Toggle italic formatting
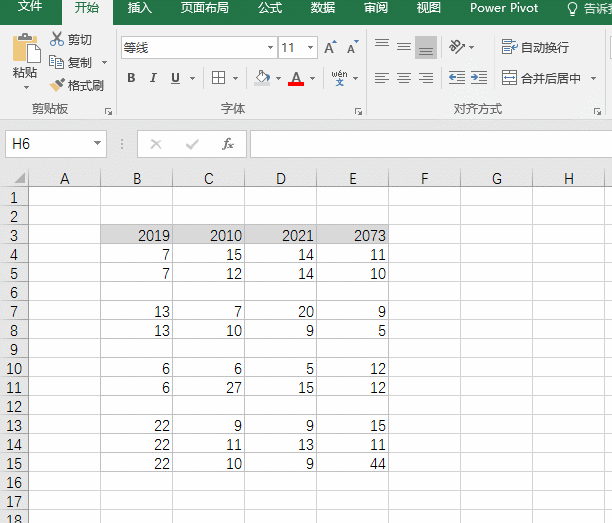This screenshot has height=523, width=612. [153, 78]
